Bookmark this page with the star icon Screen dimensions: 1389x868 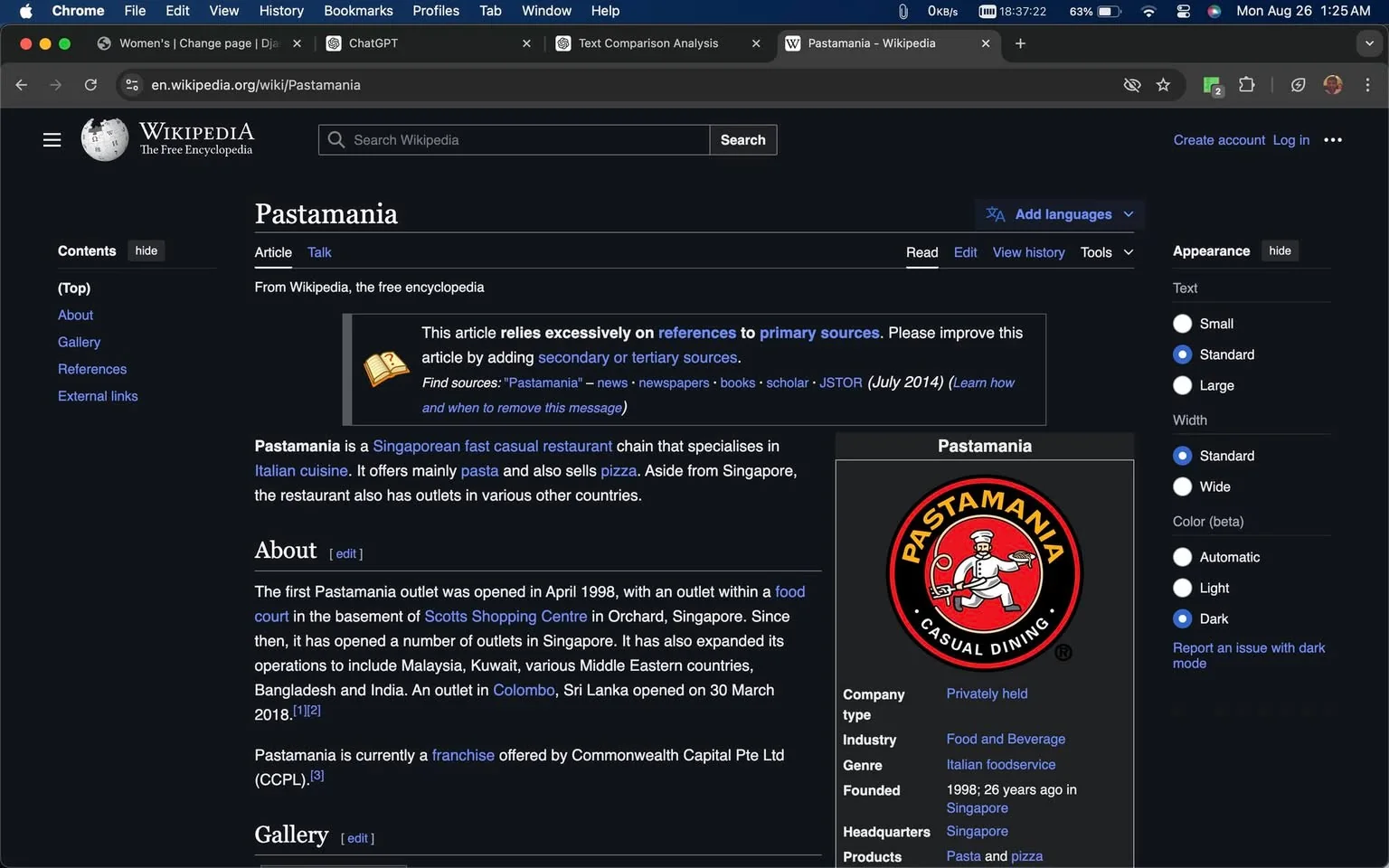point(1163,84)
